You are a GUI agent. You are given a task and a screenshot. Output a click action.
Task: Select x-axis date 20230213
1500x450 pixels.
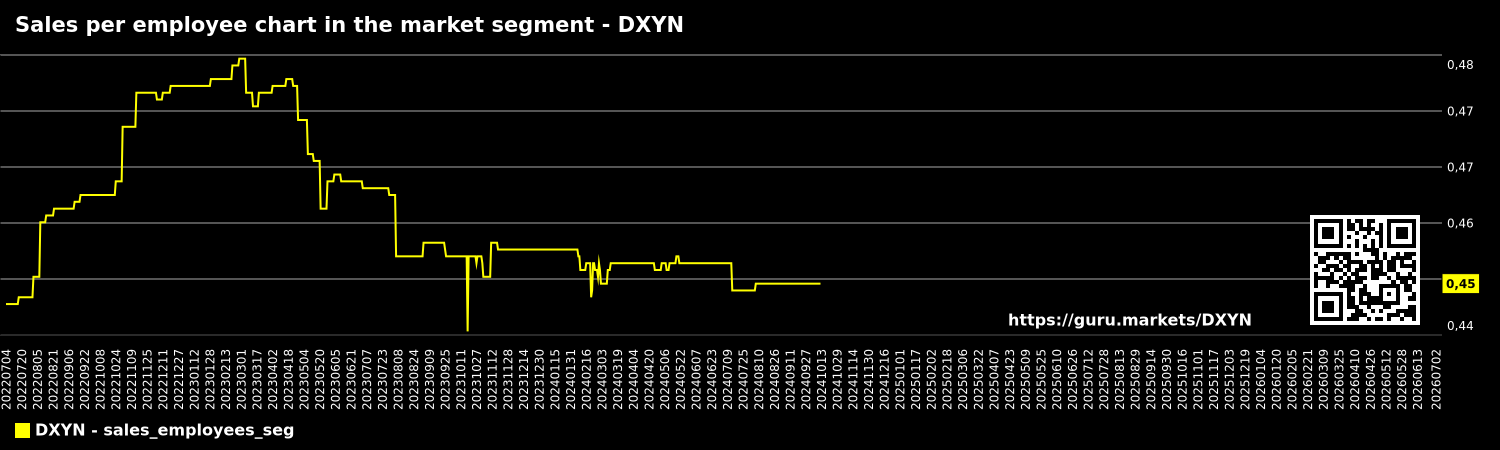tap(226, 378)
